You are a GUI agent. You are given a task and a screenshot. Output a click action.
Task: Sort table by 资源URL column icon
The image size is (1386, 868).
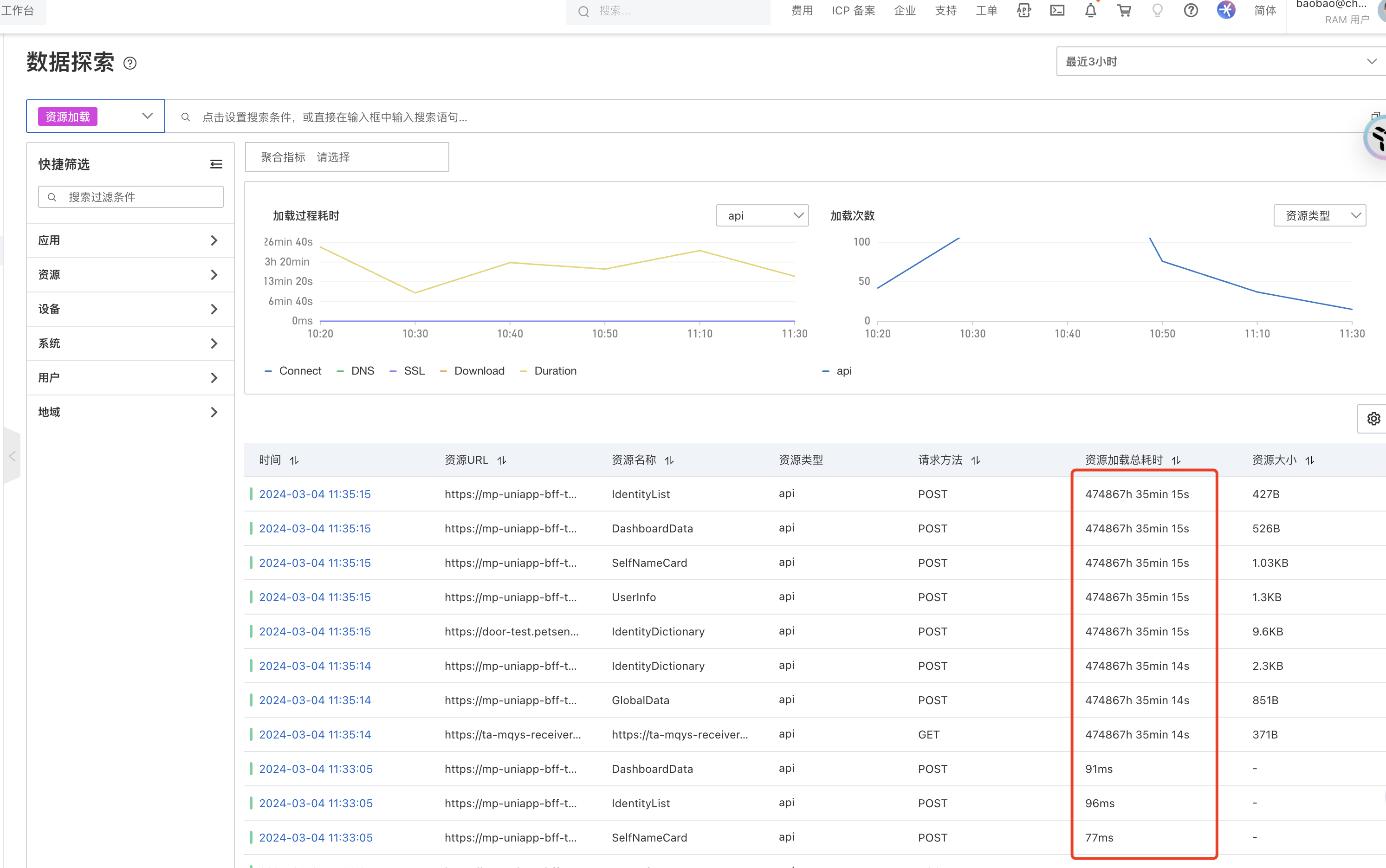pyautogui.click(x=502, y=460)
